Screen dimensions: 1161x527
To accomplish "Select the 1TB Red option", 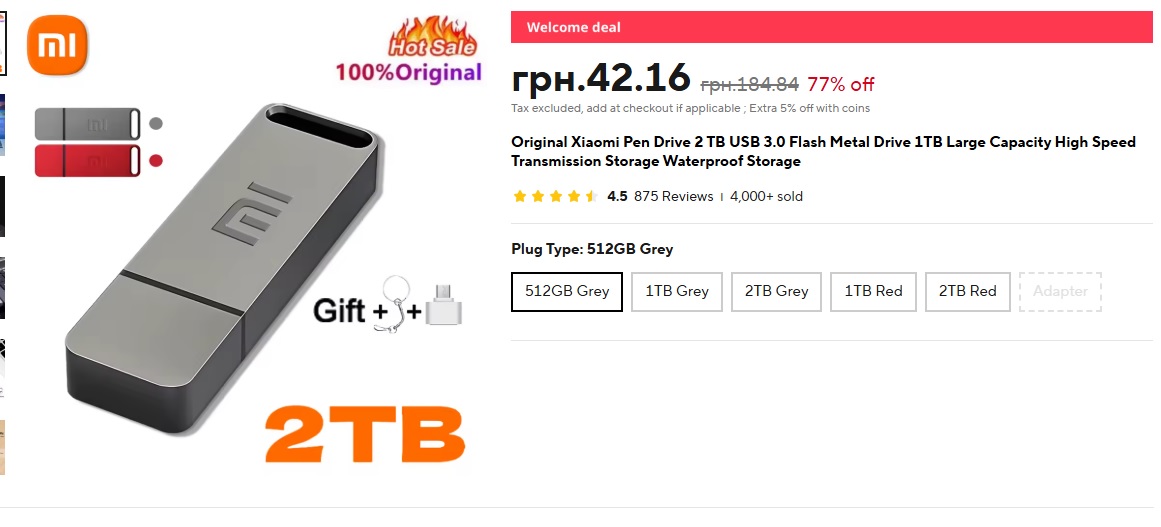I will (x=874, y=292).
